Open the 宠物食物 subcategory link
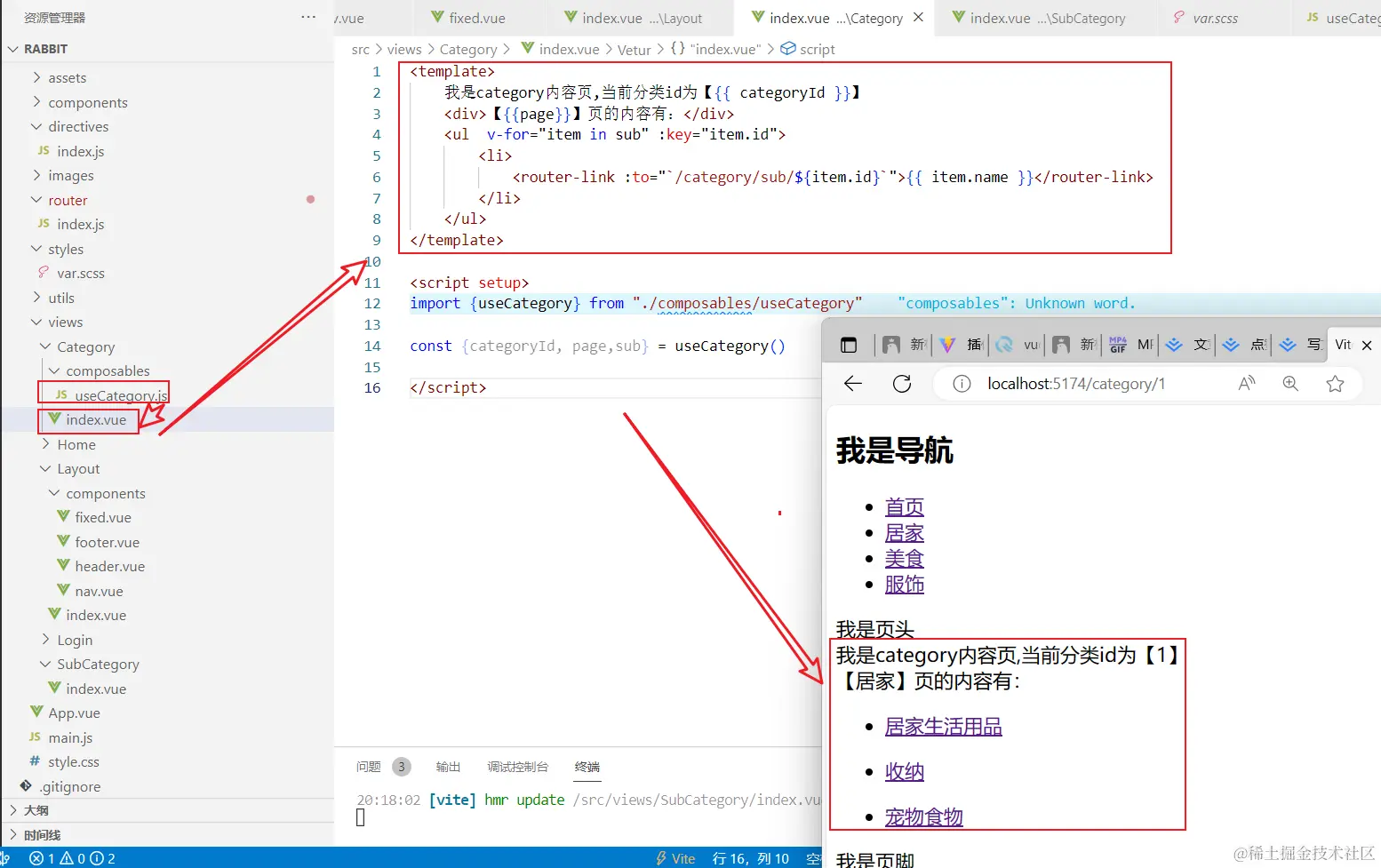 923,817
